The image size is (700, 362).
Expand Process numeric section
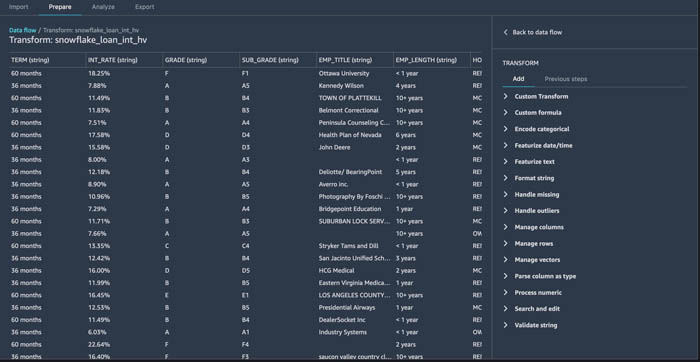[x=533, y=293]
